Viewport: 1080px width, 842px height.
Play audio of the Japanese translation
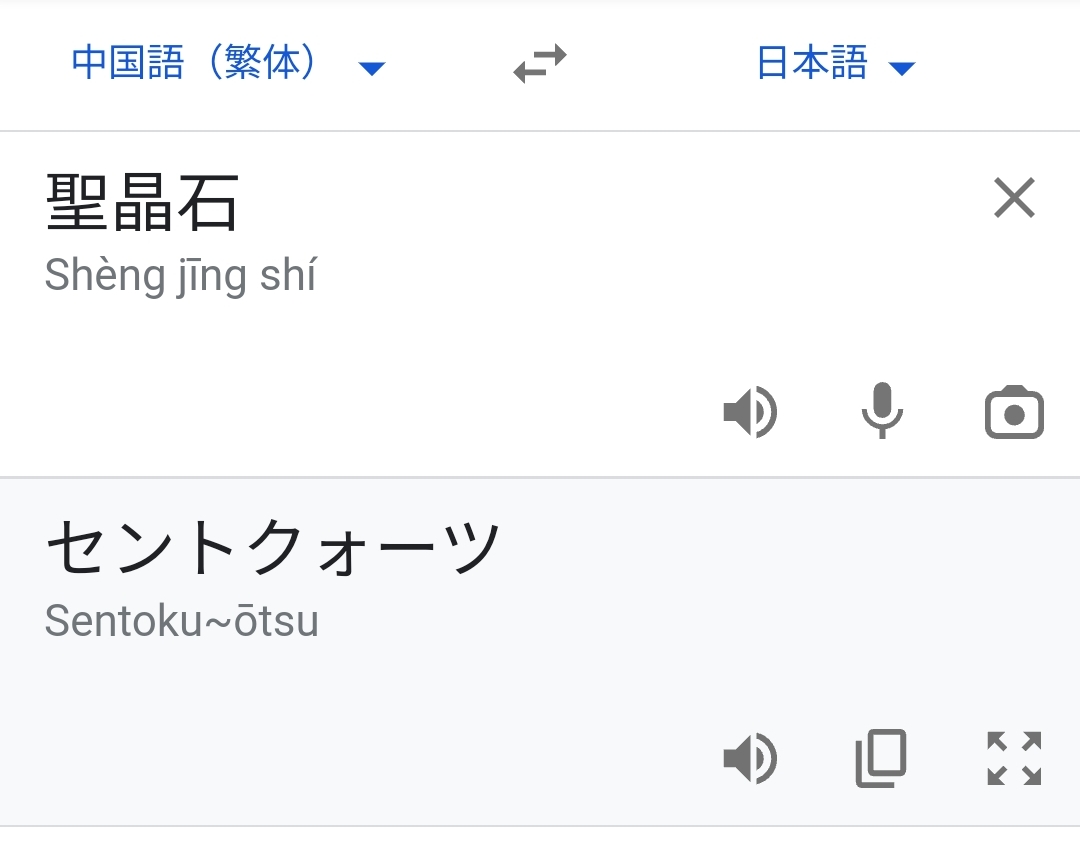[x=750, y=758]
